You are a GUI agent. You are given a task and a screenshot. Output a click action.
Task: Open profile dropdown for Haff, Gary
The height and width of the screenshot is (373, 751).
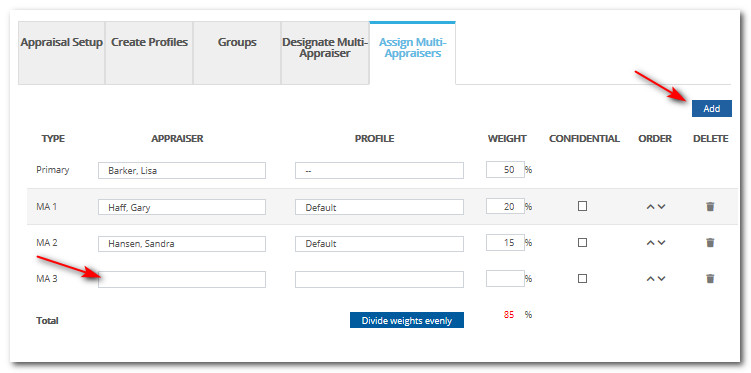tap(379, 207)
